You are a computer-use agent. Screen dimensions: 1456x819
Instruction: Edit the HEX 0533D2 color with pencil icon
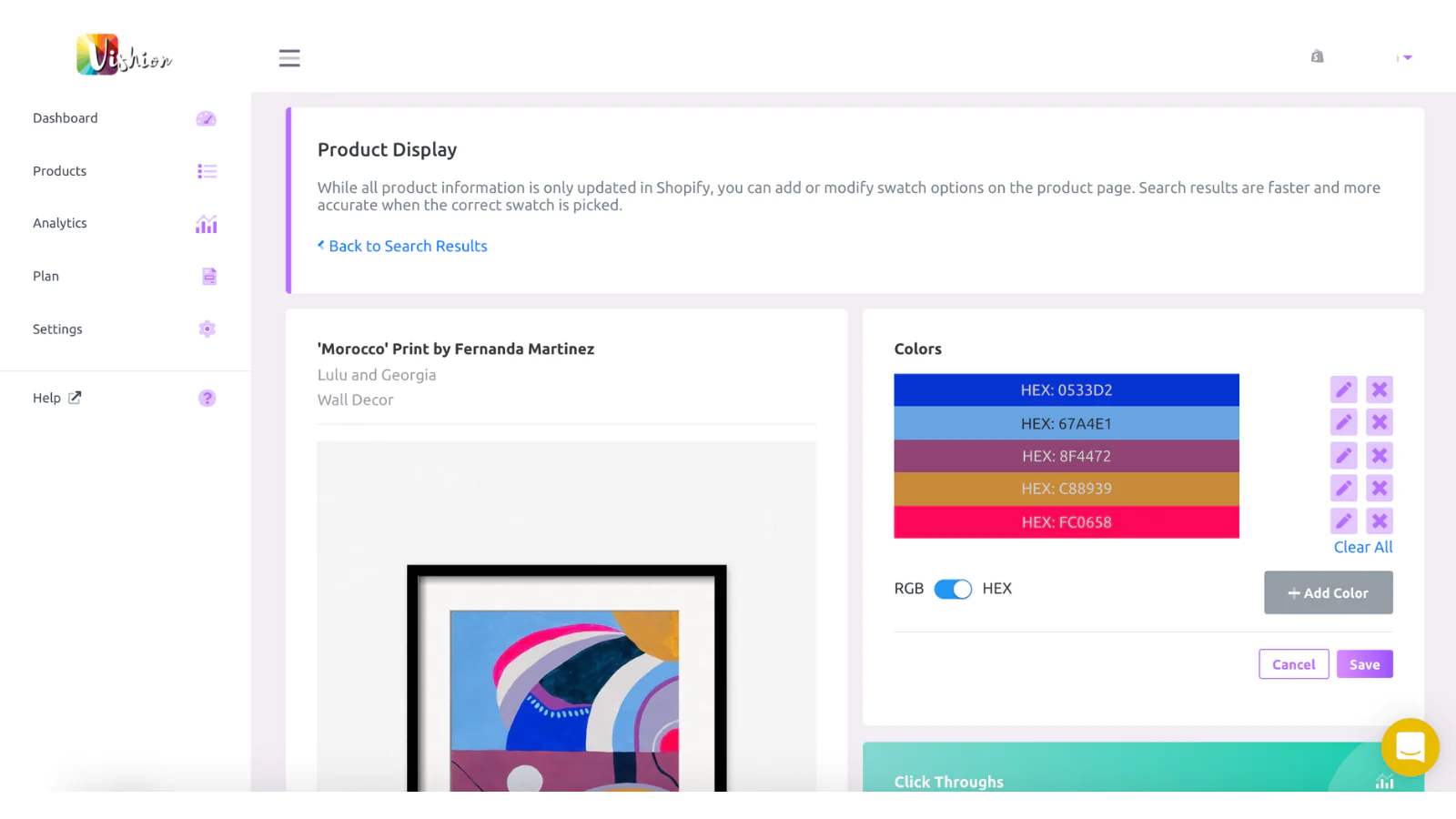[x=1343, y=389]
